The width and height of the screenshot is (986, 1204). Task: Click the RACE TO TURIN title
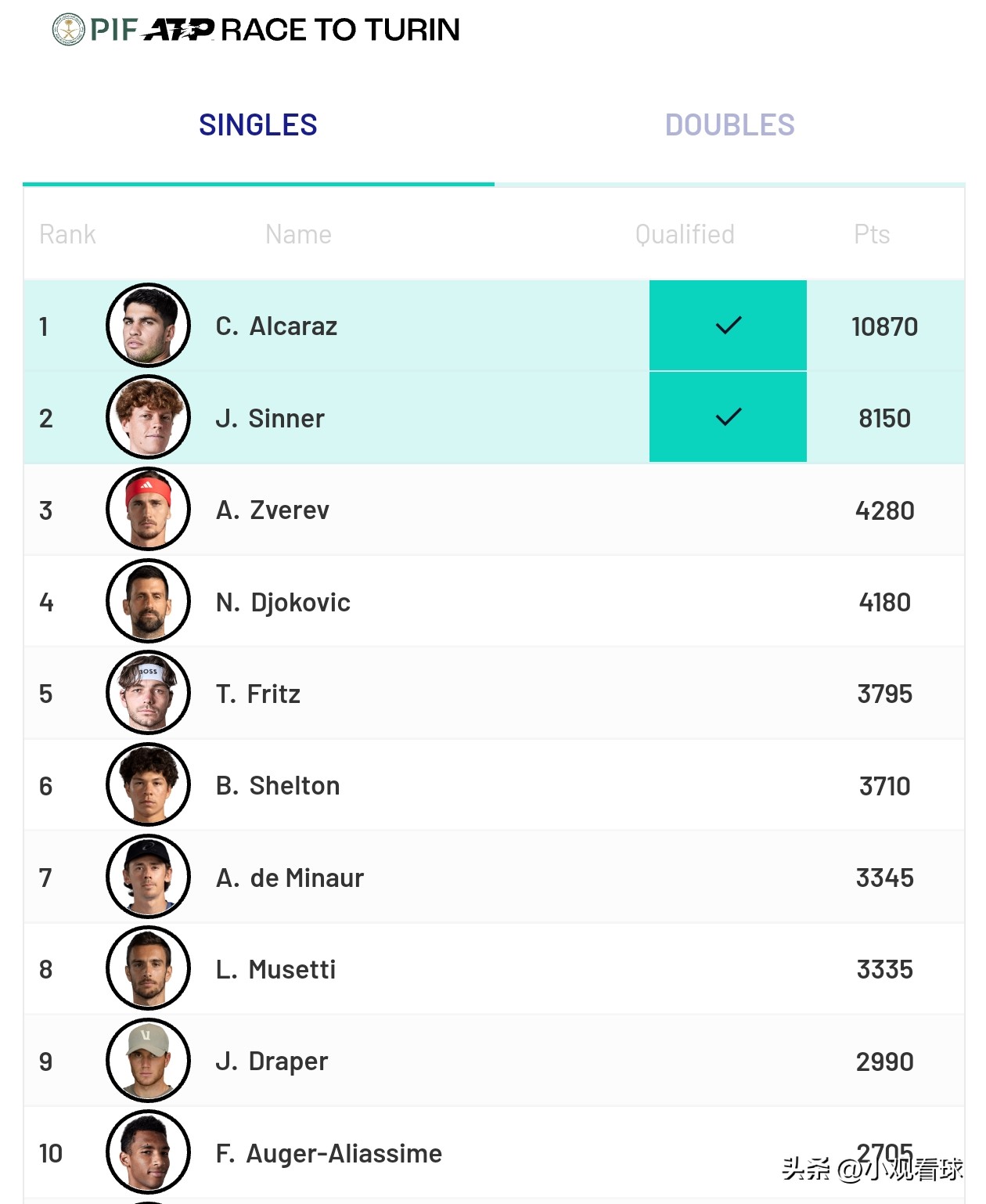point(340,30)
